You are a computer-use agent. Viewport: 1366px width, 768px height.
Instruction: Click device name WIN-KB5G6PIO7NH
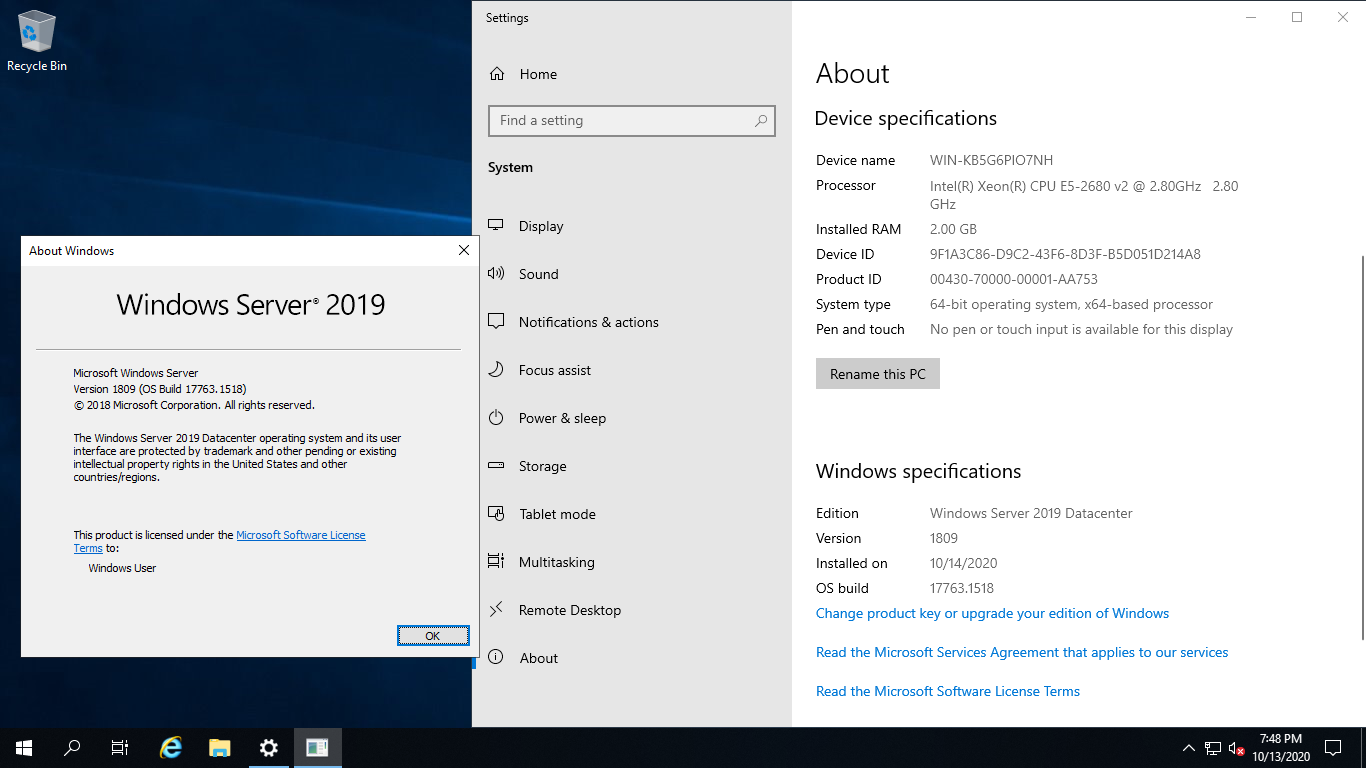point(991,160)
